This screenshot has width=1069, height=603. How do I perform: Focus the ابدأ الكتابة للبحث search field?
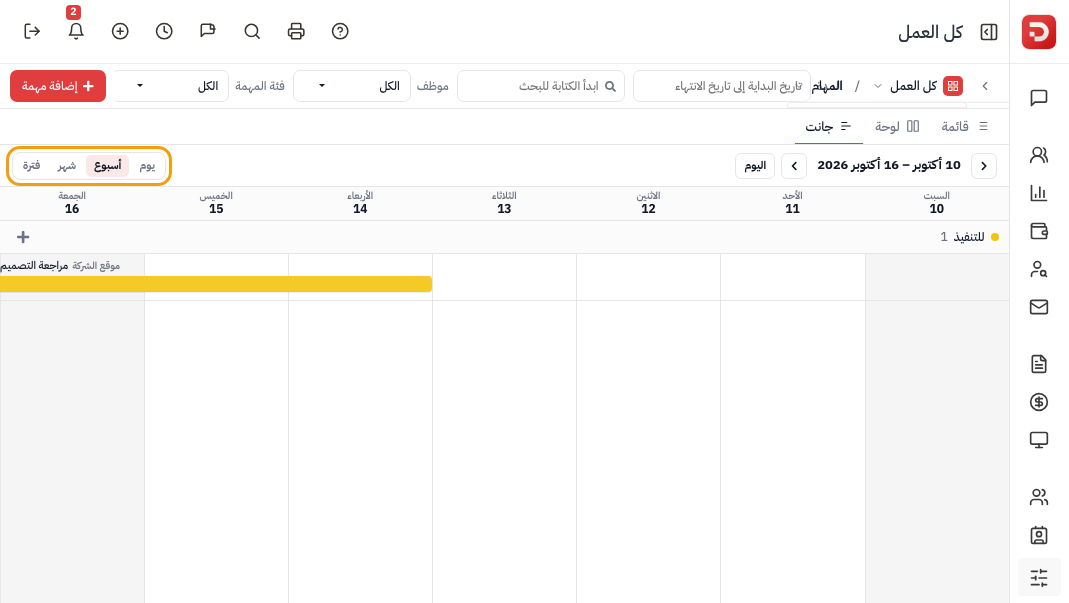coord(541,86)
